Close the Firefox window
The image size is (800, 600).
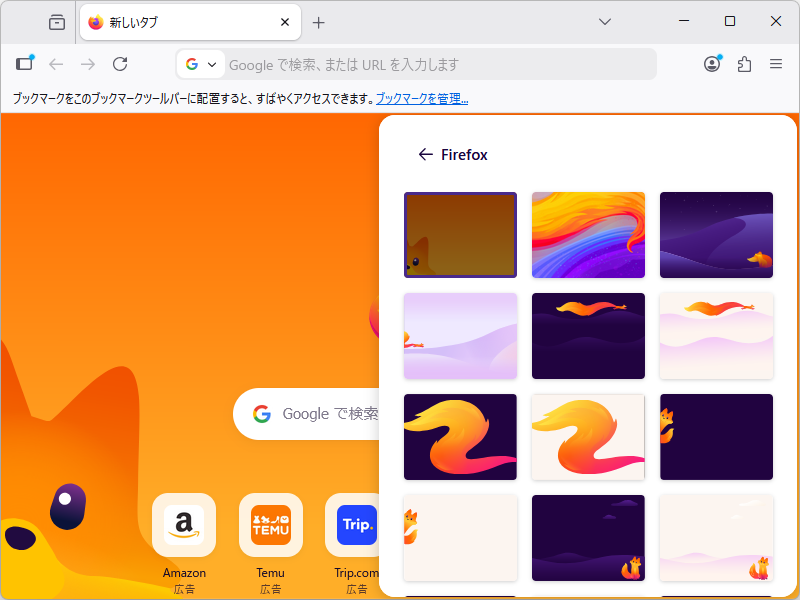[776, 21]
